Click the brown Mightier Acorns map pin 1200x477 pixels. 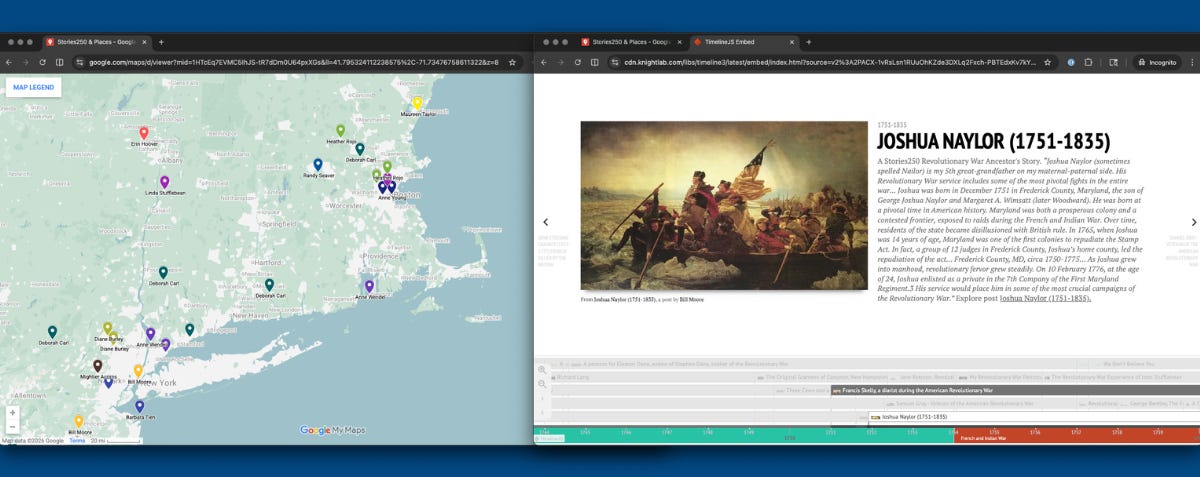(97, 366)
